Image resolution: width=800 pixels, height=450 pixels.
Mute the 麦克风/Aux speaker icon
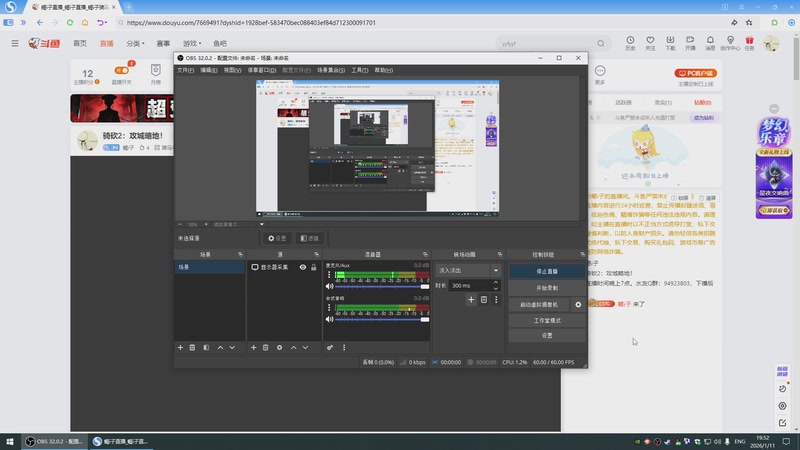pos(329,286)
